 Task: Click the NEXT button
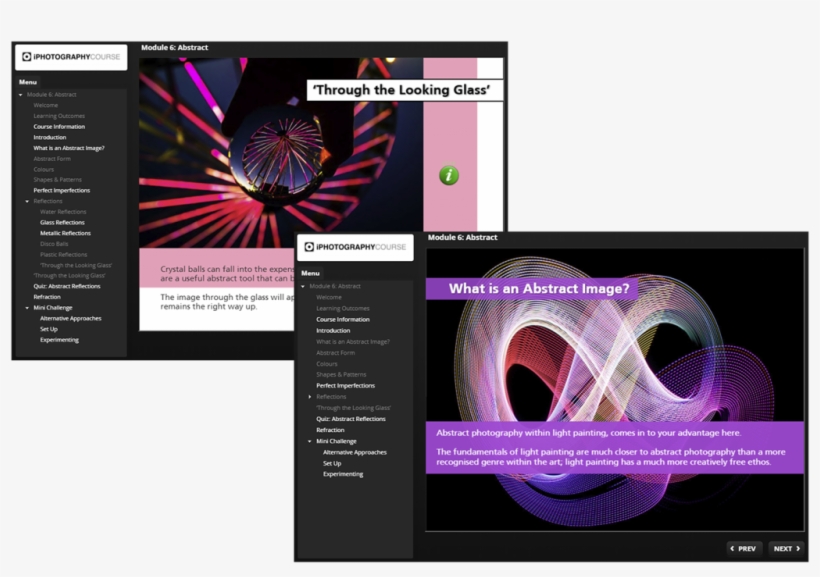[787, 548]
